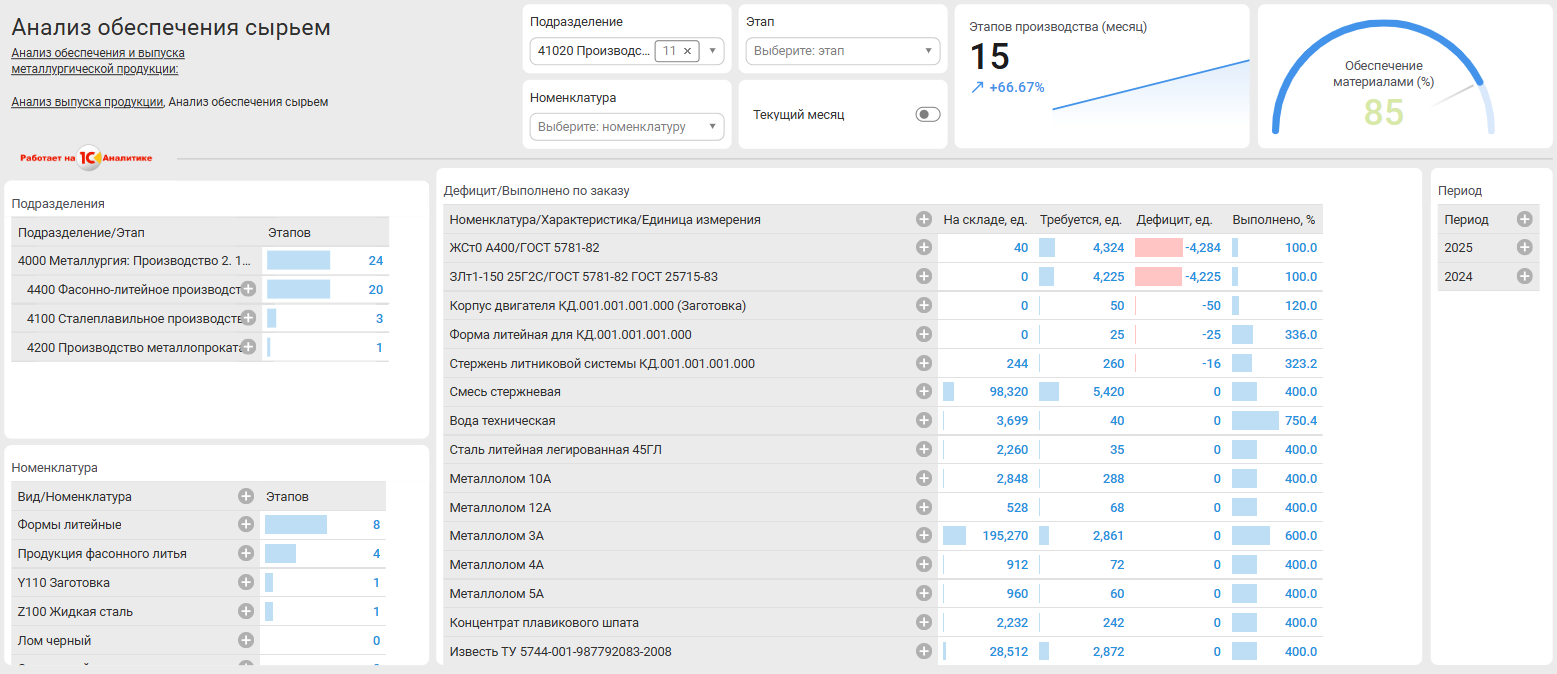
Task: Open the Номенклатура selection dropdown
Action: click(x=626, y=127)
